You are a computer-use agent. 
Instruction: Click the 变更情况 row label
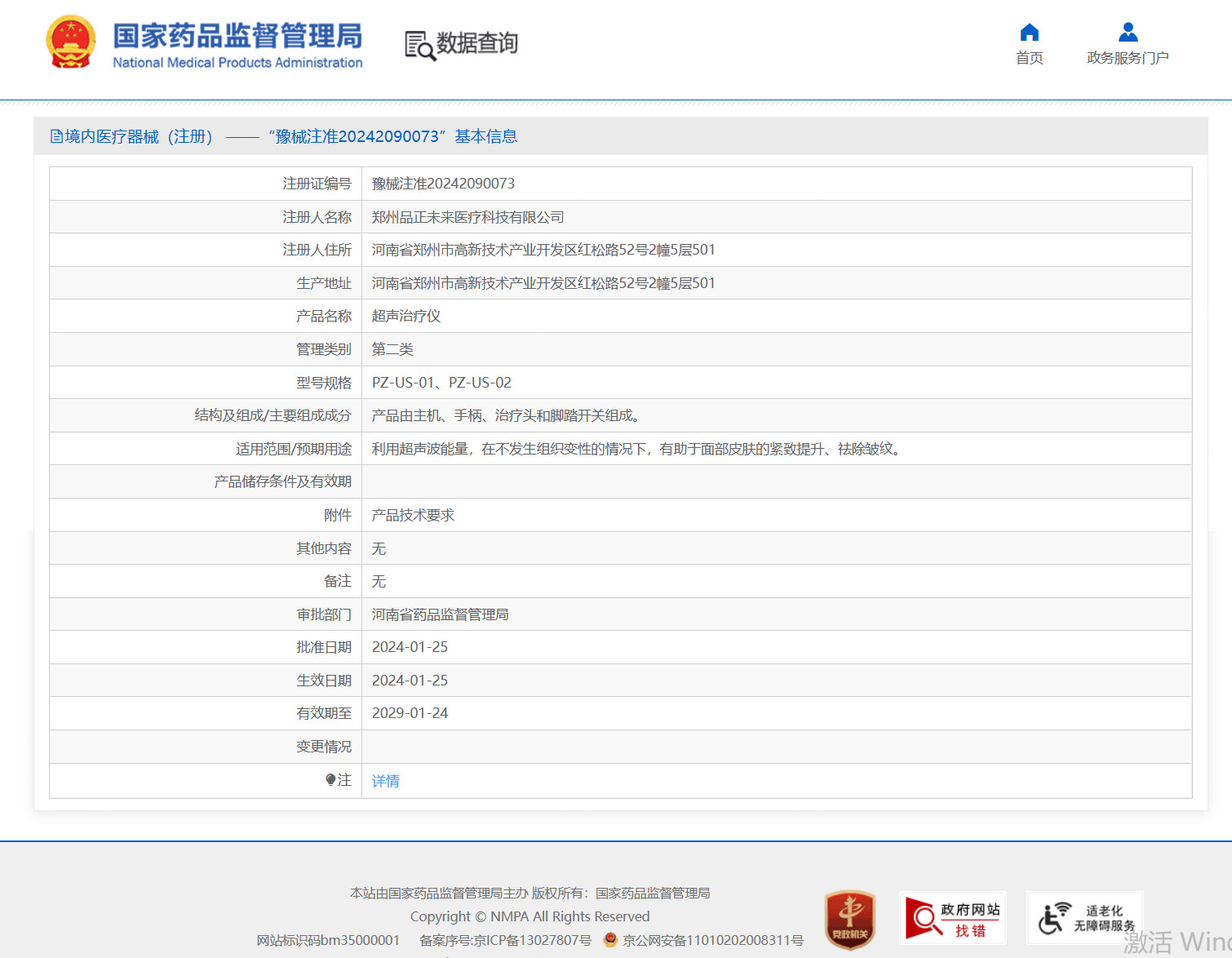pos(324,747)
